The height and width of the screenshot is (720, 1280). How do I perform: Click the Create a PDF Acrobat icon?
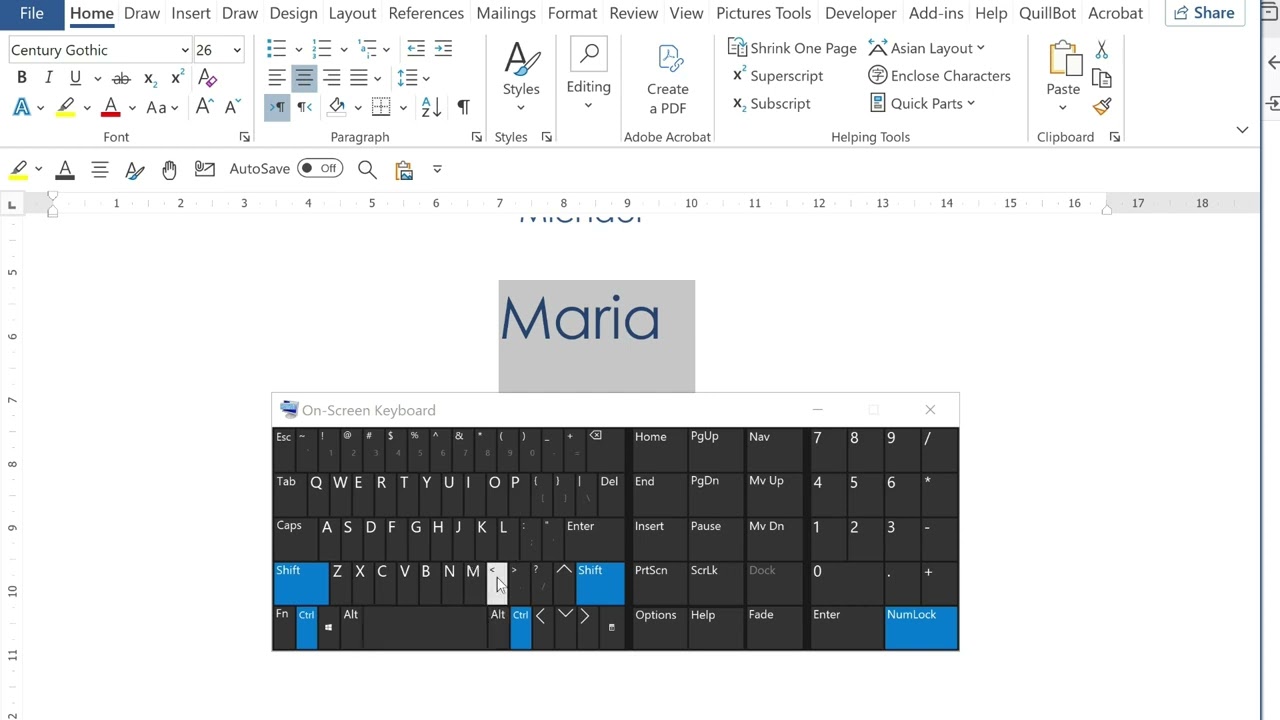pos(668,80)
